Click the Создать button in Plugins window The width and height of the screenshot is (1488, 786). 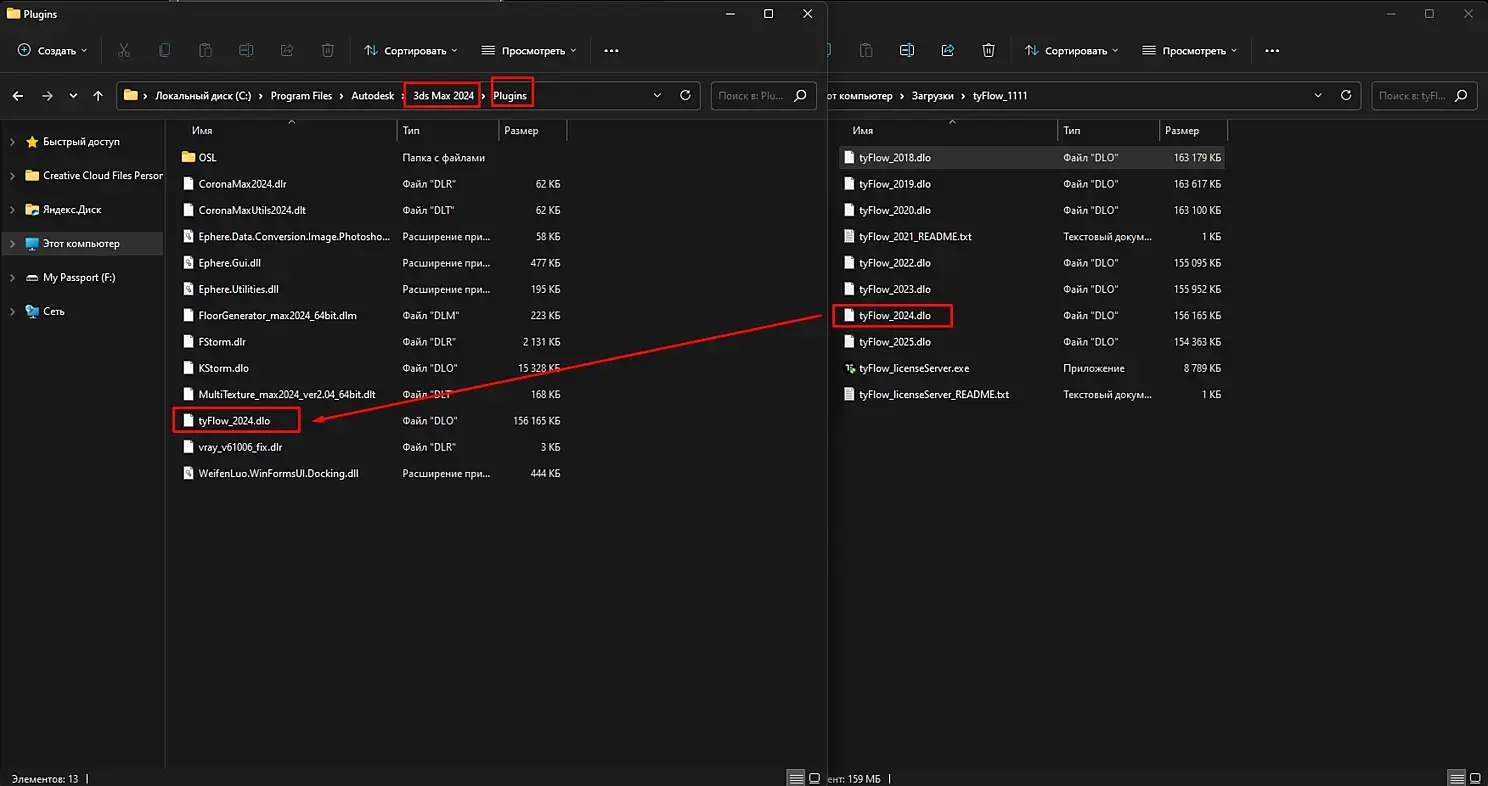click(x=53, y=50)
